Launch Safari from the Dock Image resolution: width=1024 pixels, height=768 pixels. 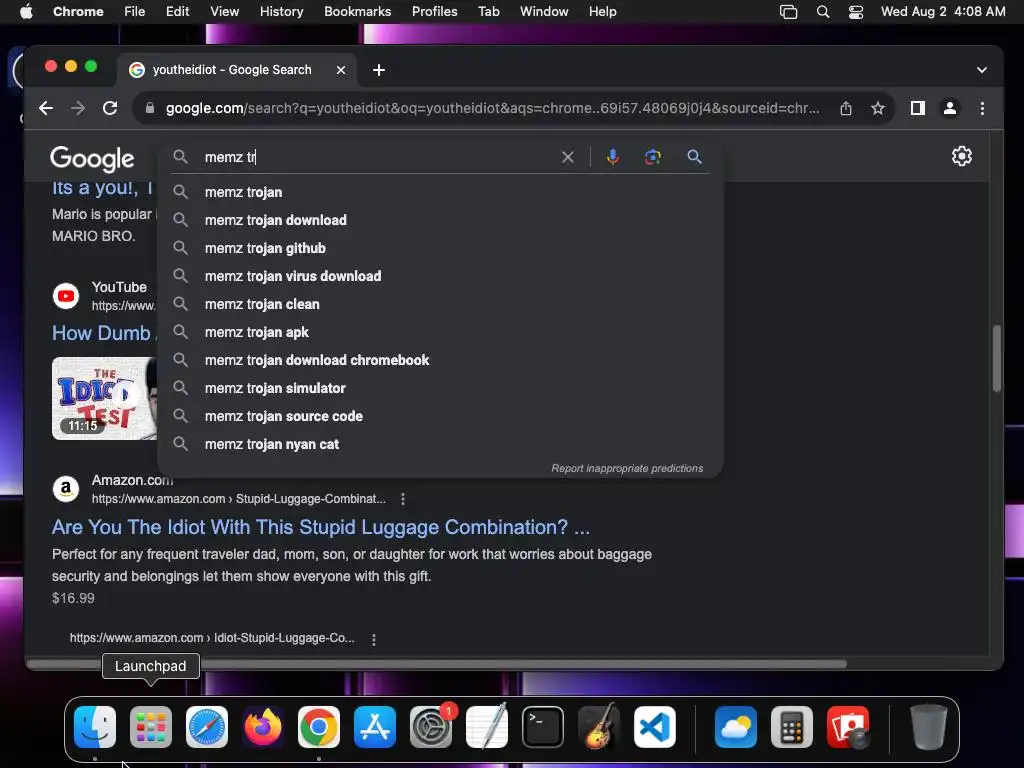(x=207, y=727)
